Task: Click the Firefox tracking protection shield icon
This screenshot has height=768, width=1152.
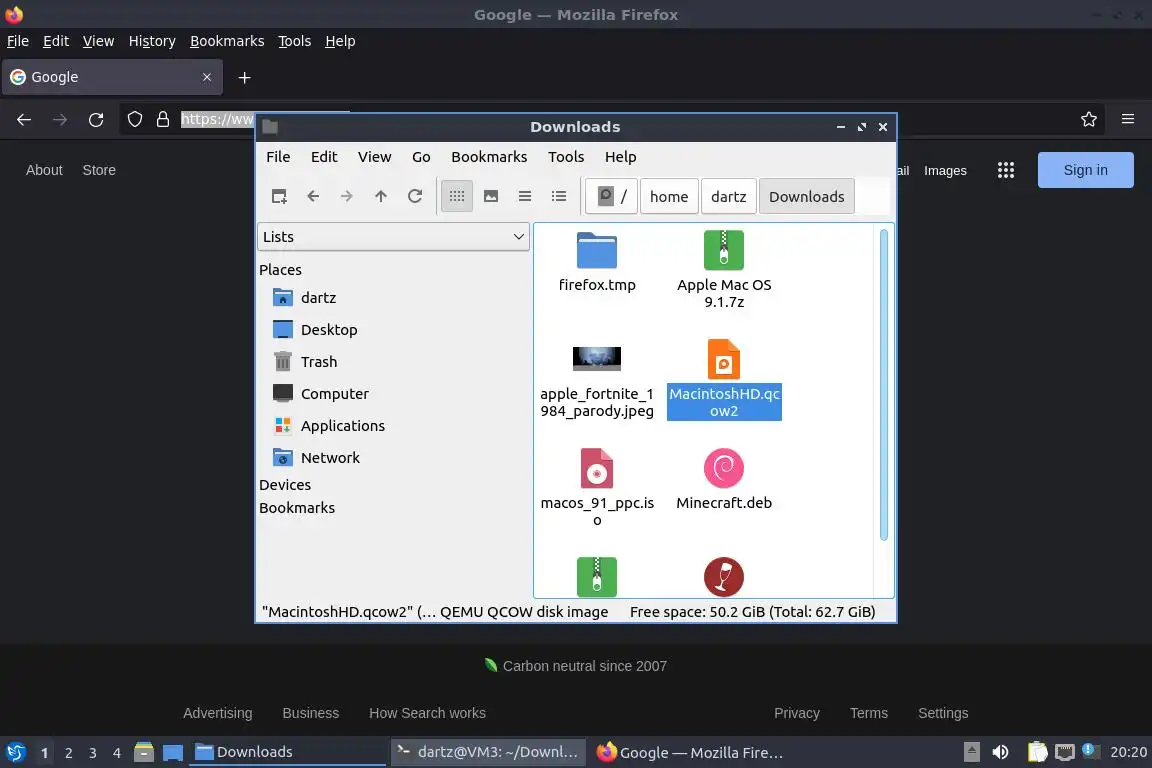Action: click(x=134, y=119)
